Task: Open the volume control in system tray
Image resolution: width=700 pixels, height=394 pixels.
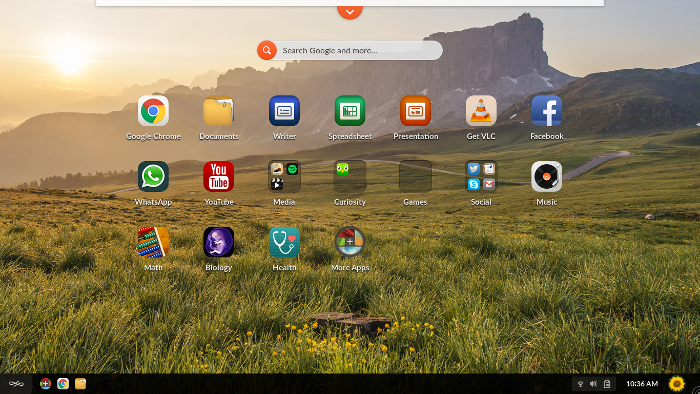Action: coord(593,384)
